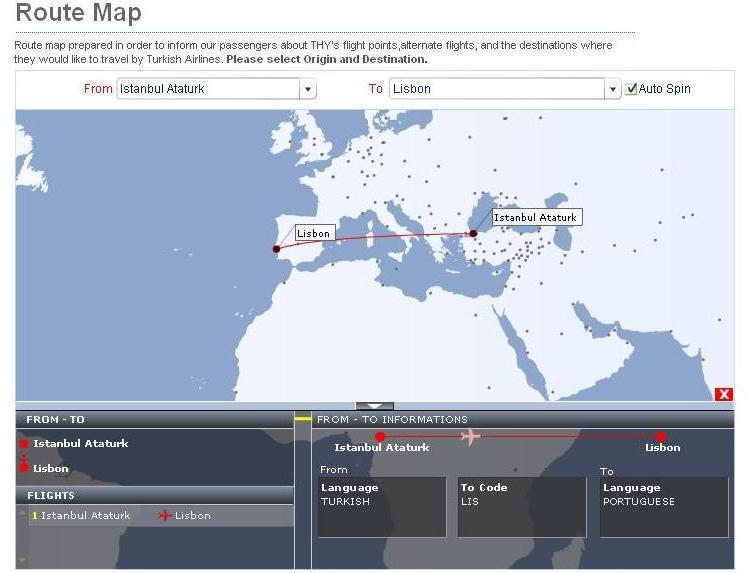
Task: Click the Route Map heading
Action: [79, 12]
